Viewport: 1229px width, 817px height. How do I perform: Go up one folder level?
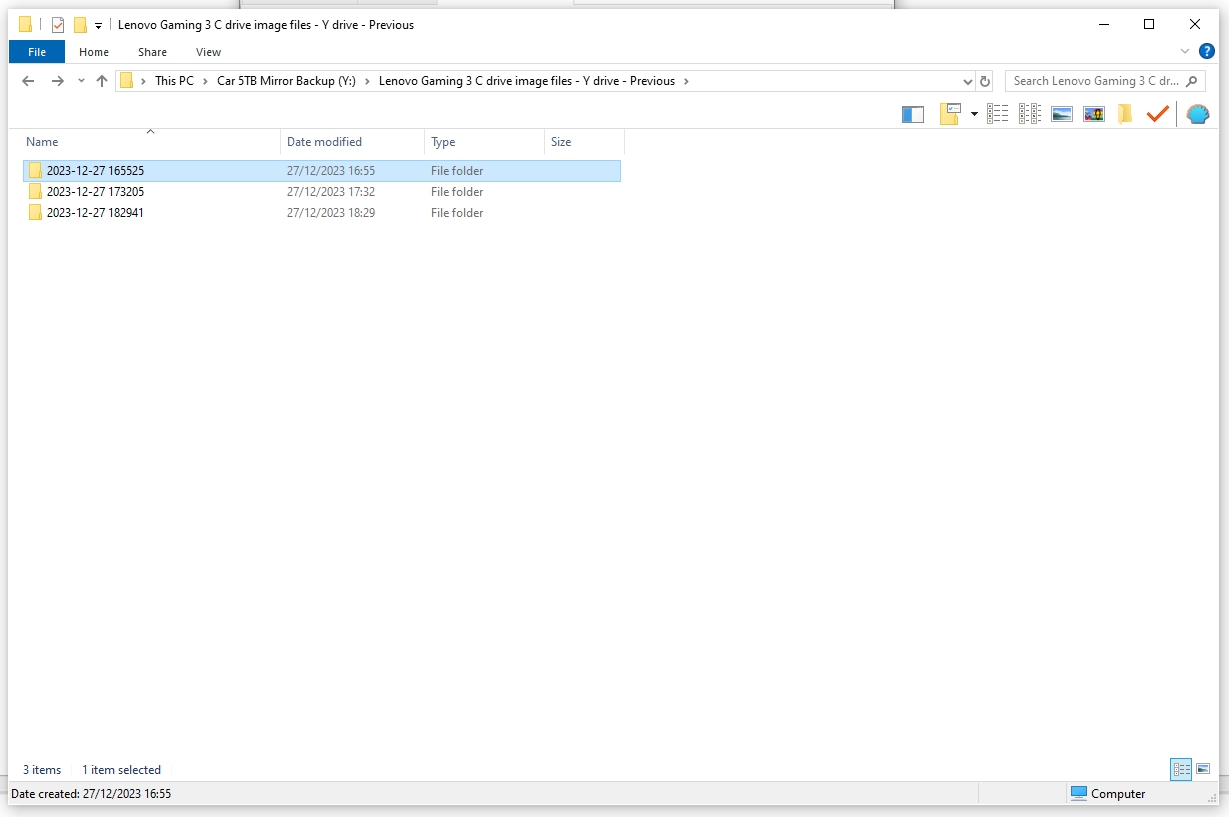(x=102, y=81)
